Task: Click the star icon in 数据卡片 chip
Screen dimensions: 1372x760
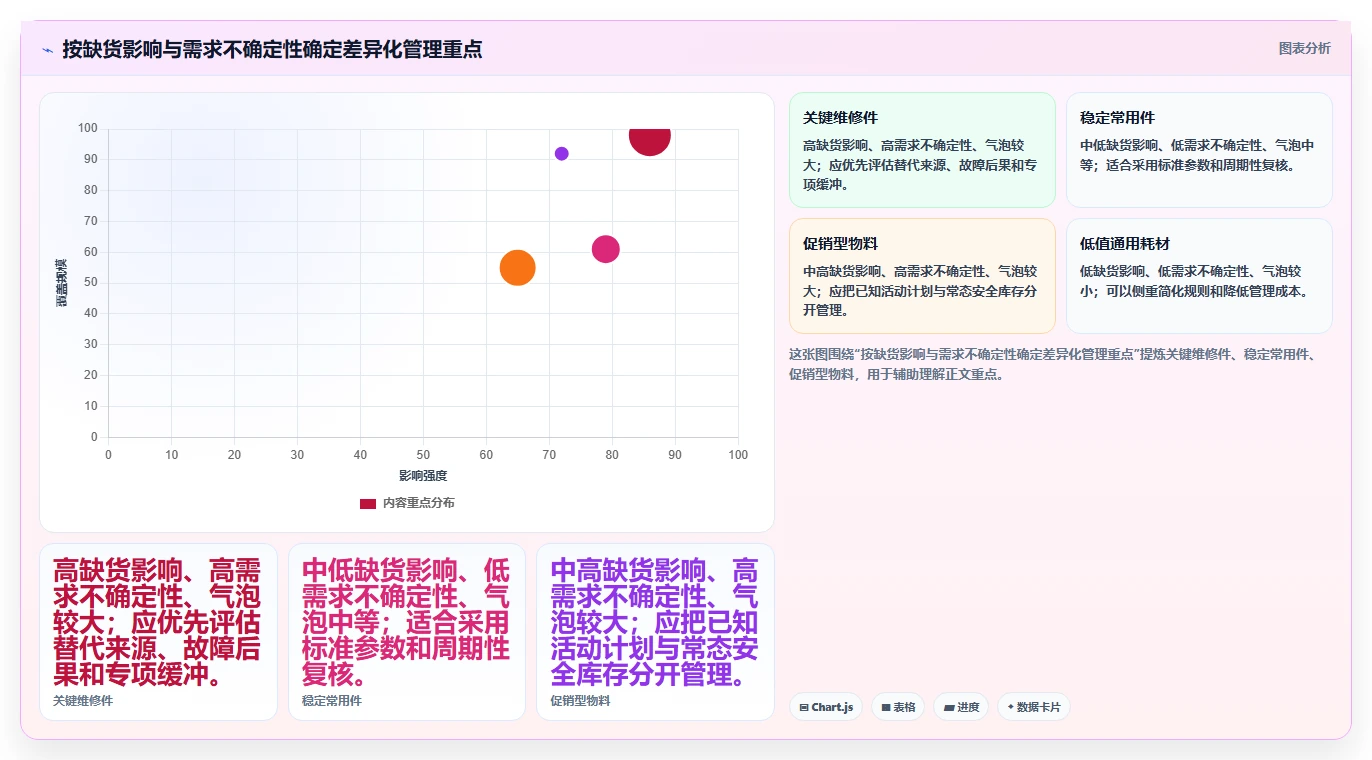Action: [x=1011, y=707]
